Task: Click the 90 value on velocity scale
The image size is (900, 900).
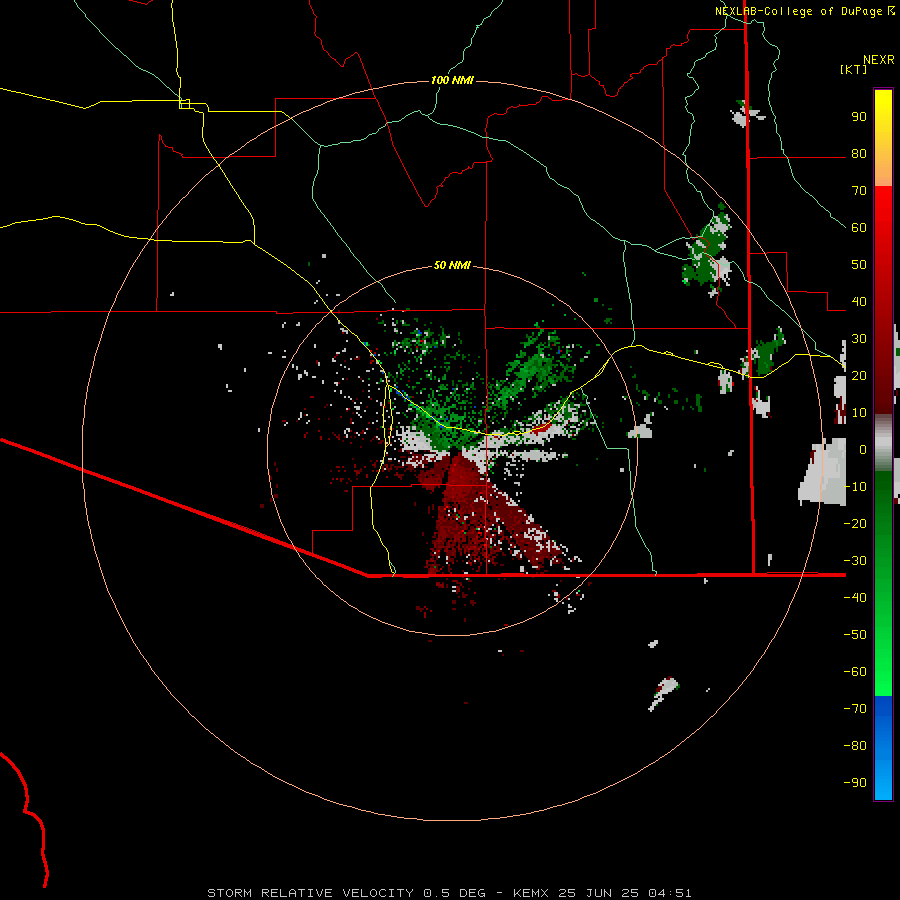Action: (x=859, y=117)
